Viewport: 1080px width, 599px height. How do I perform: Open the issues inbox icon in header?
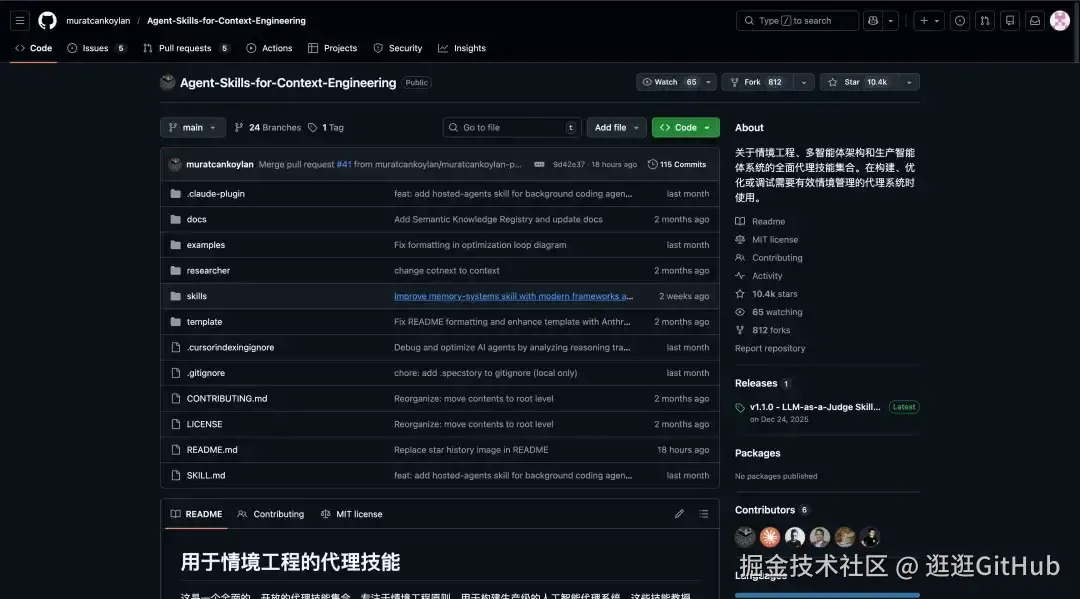click(960, 21)
